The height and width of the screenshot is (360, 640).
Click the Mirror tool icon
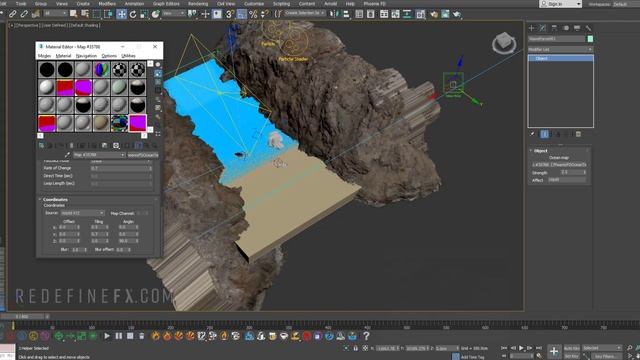[335, 14]
